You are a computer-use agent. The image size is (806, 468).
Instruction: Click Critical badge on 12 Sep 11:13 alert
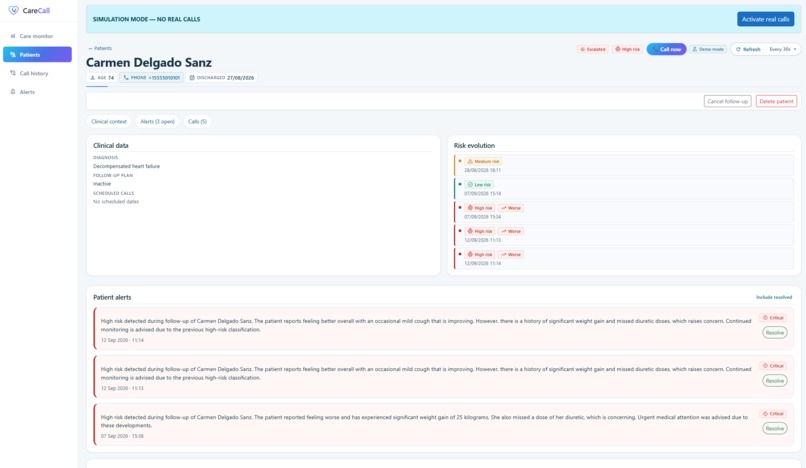773,366
